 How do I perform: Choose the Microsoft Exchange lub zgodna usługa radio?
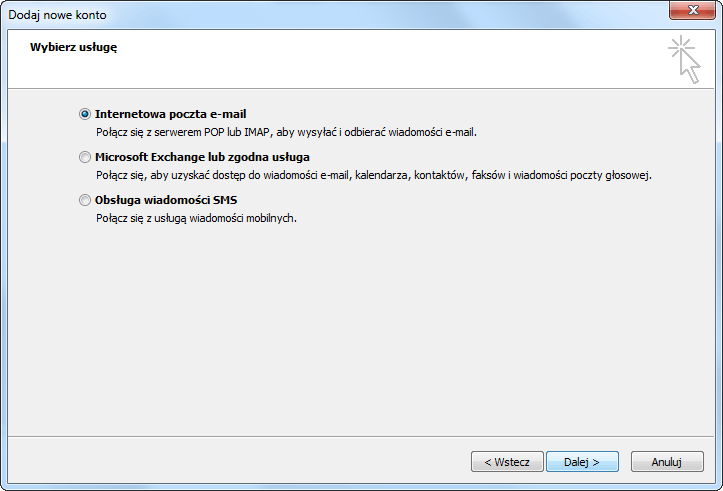point(85,157)
